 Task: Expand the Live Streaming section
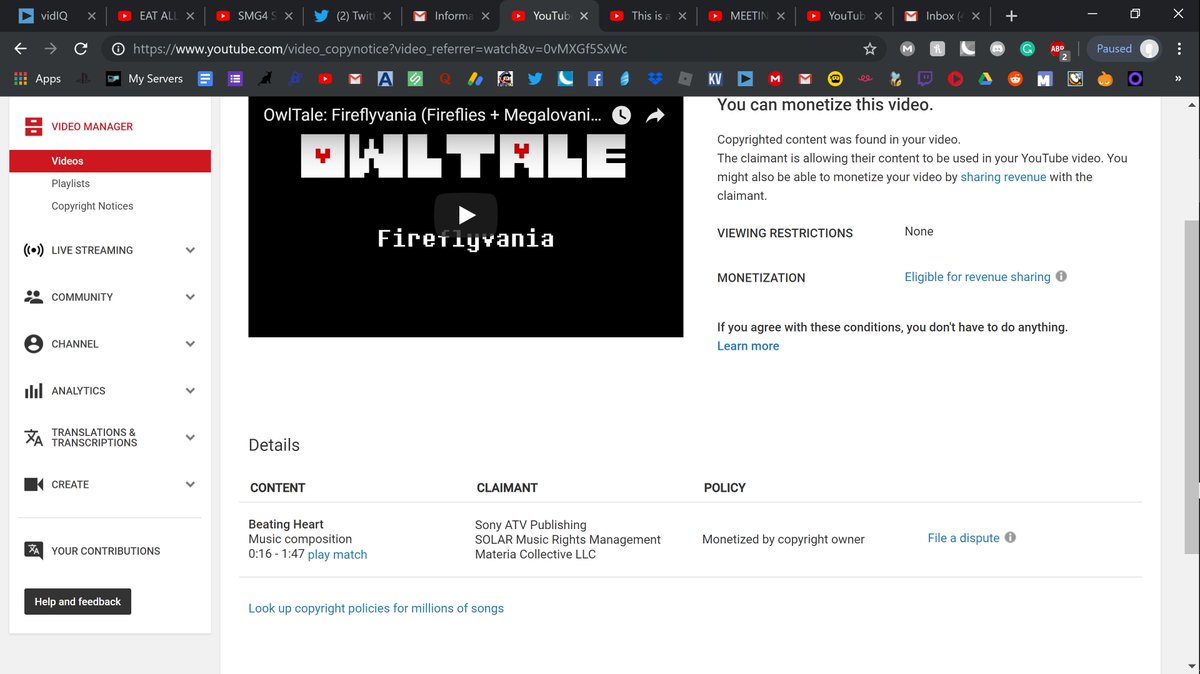click(x=190, y=250)
